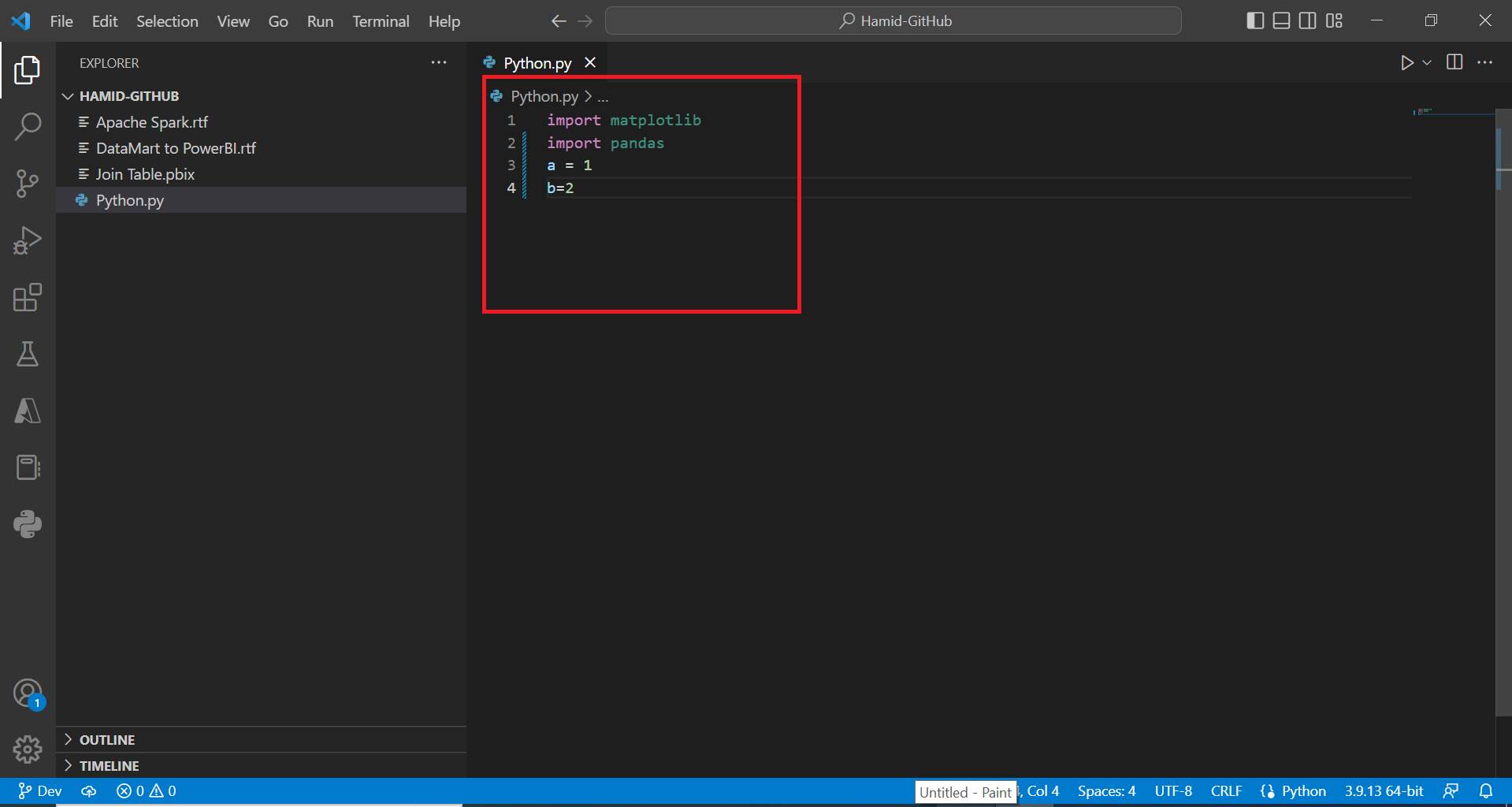The height and width of the screenshot is (807, 1512).
Task: Change encoding via UTF-8
Action: pyautogui.click(x=1173, y=791)
